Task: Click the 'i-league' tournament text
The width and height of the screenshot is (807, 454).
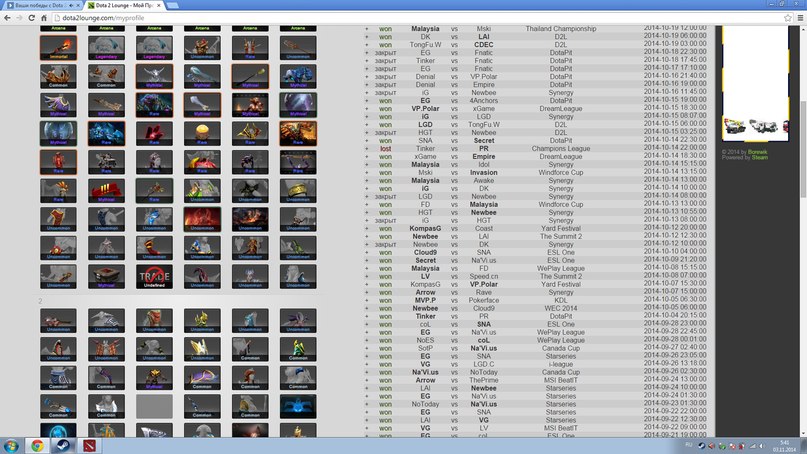Action: click(x=561, y=364)
